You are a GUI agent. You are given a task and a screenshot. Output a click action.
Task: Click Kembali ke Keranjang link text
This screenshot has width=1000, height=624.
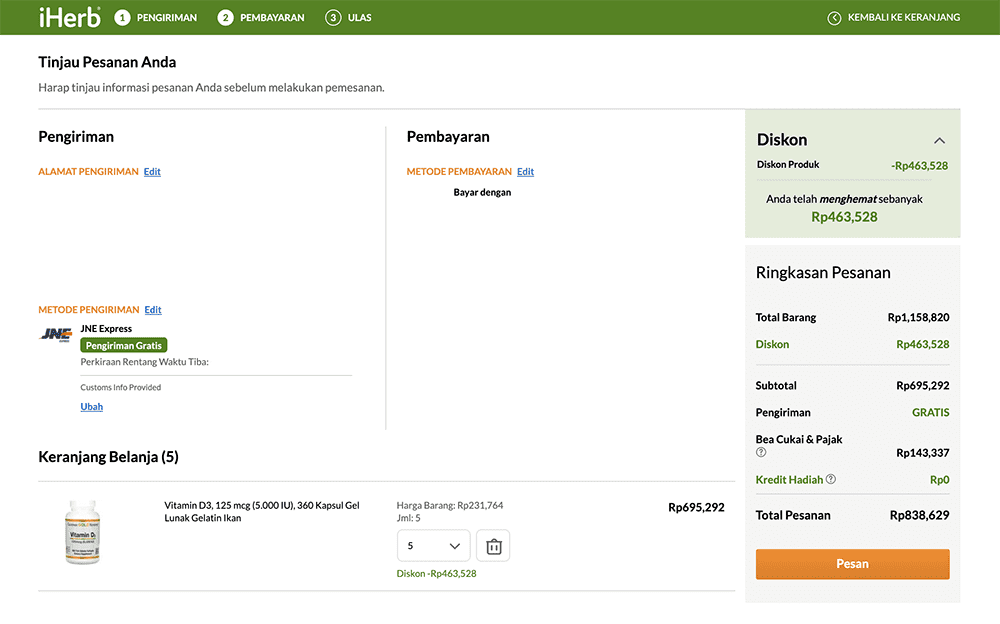[903, 18]
